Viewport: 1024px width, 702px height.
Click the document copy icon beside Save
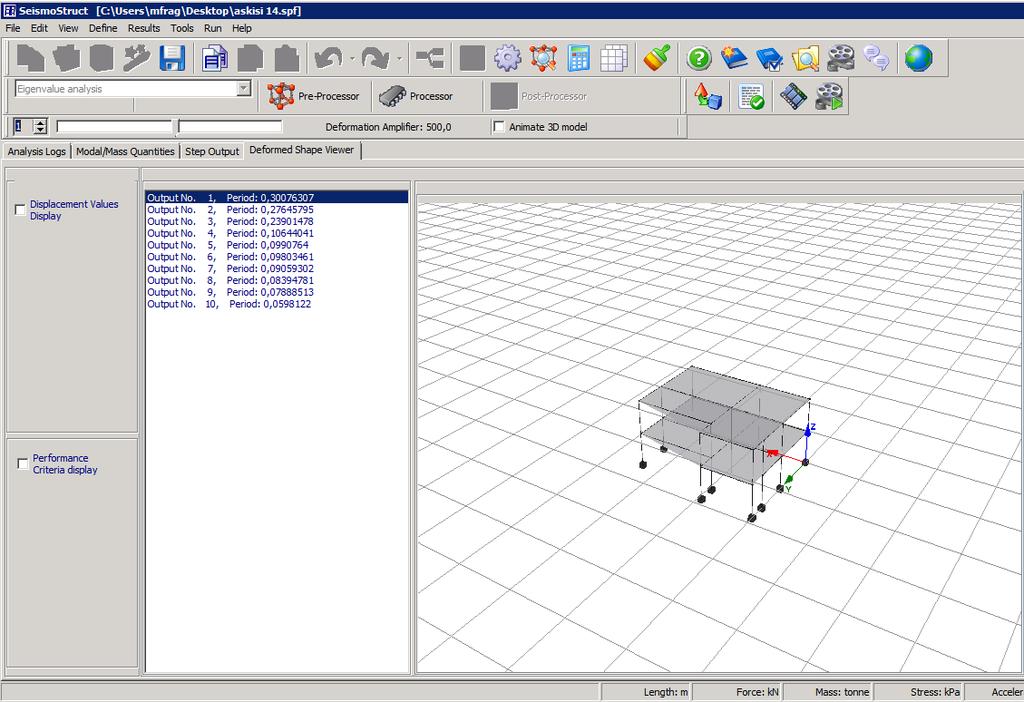point(215,58)
